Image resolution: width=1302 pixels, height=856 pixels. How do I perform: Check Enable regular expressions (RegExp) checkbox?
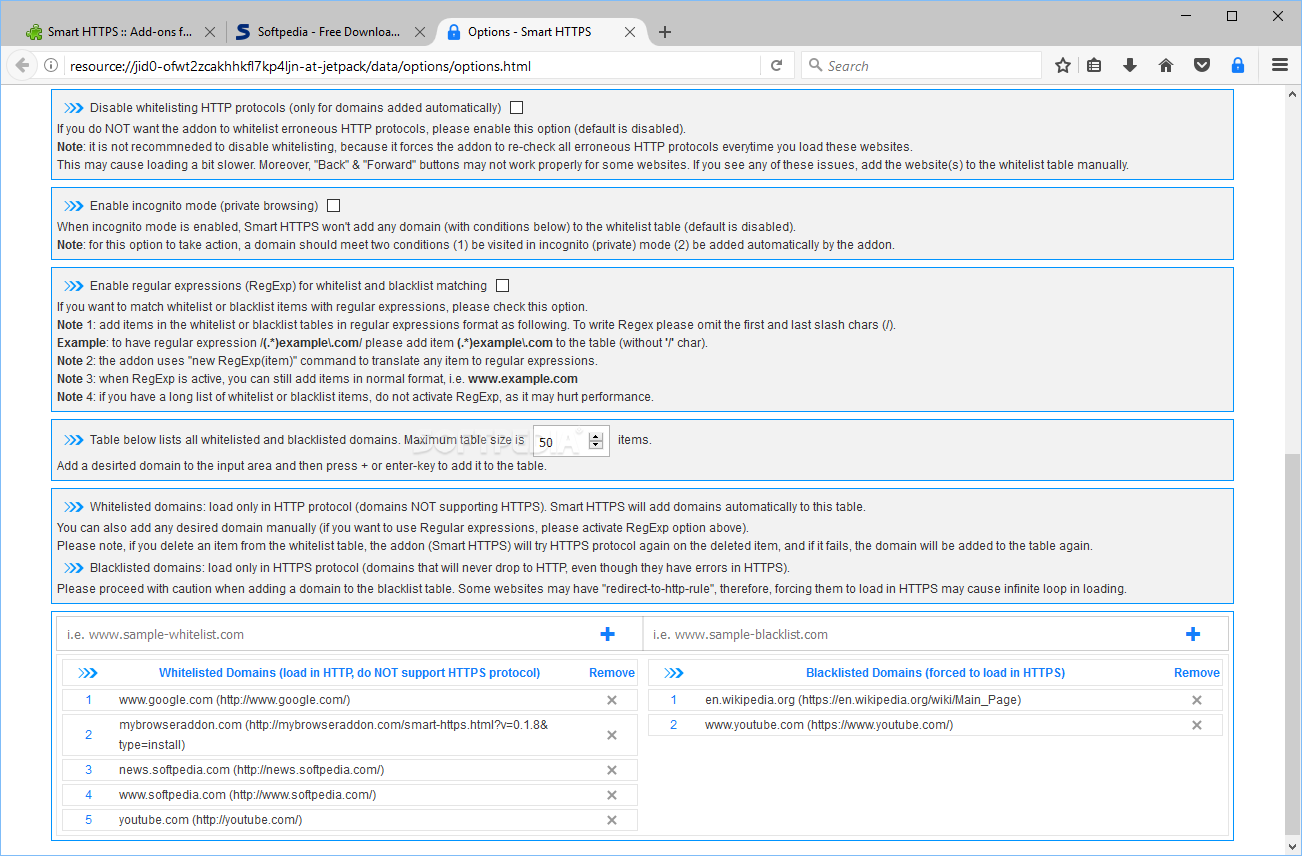click(x=502, y=286)
